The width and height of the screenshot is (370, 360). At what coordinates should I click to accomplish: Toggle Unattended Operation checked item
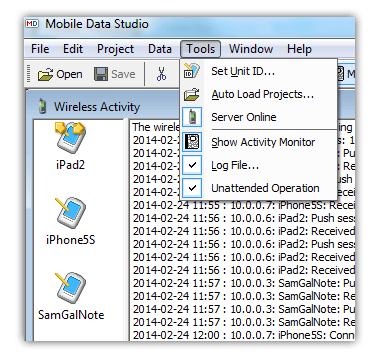[259, 188]
